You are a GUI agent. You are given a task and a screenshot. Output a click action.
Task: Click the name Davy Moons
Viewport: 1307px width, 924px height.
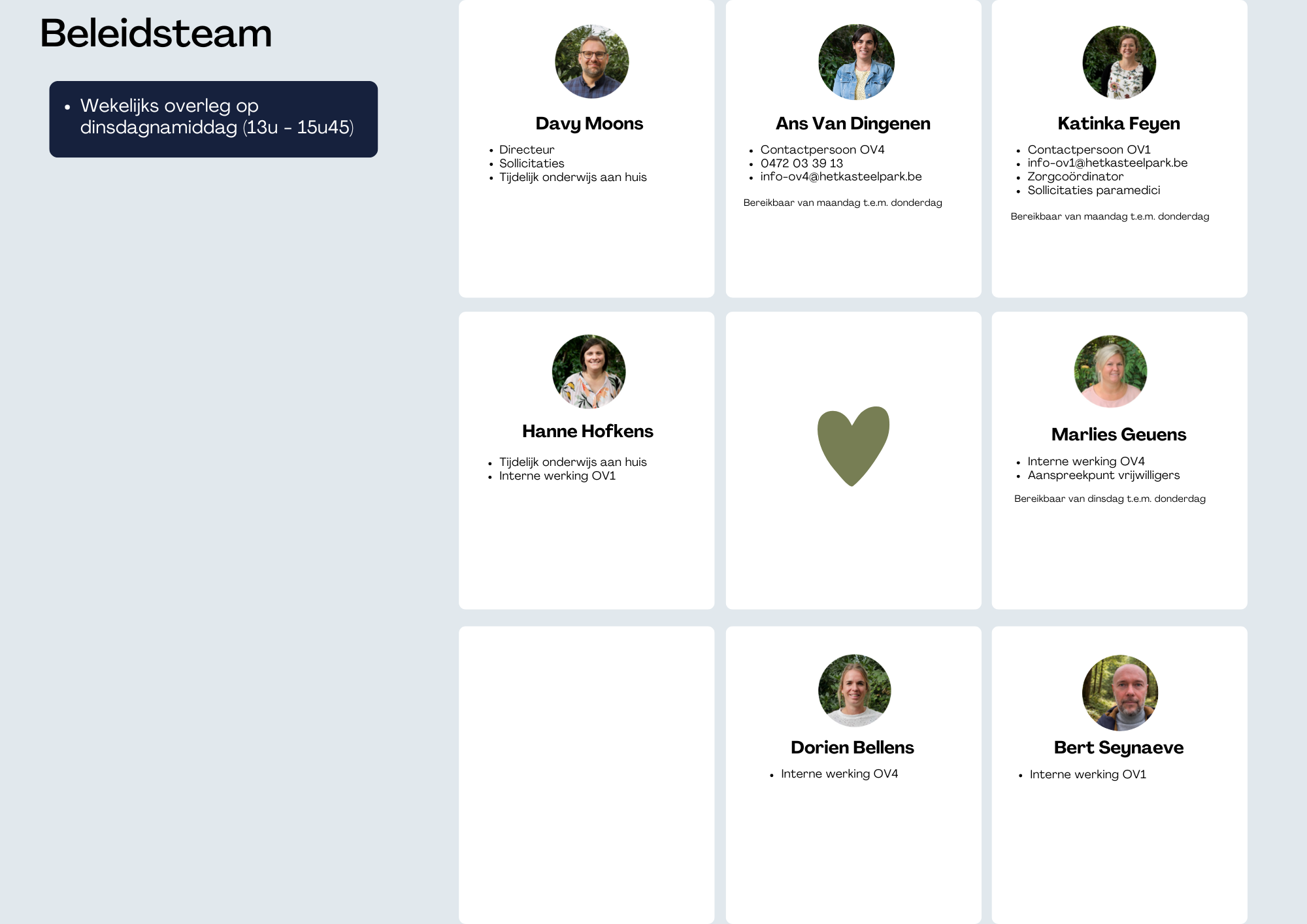point(589,124)
